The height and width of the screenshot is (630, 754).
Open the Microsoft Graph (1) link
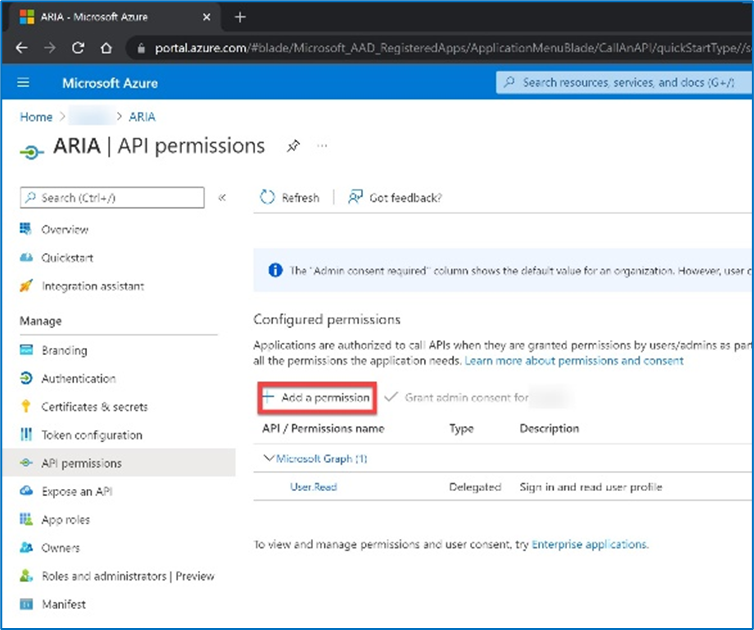tap(321, 458)
